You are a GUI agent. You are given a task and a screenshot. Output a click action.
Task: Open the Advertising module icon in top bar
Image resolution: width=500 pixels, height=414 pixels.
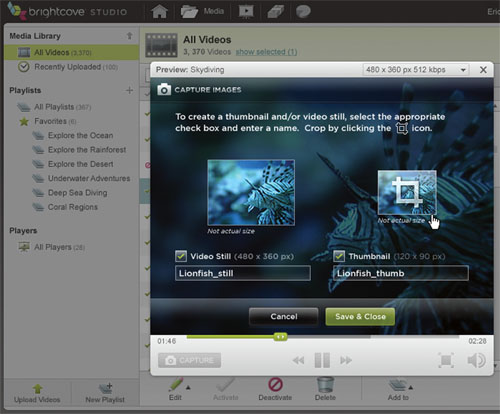tap(275, 12)
